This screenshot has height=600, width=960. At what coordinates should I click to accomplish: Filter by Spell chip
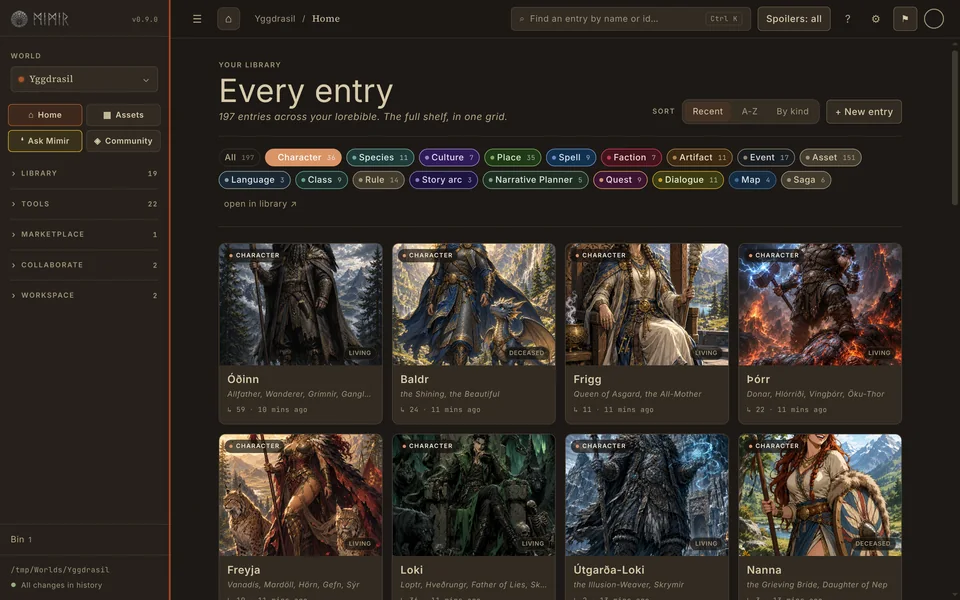coord(571,157)
